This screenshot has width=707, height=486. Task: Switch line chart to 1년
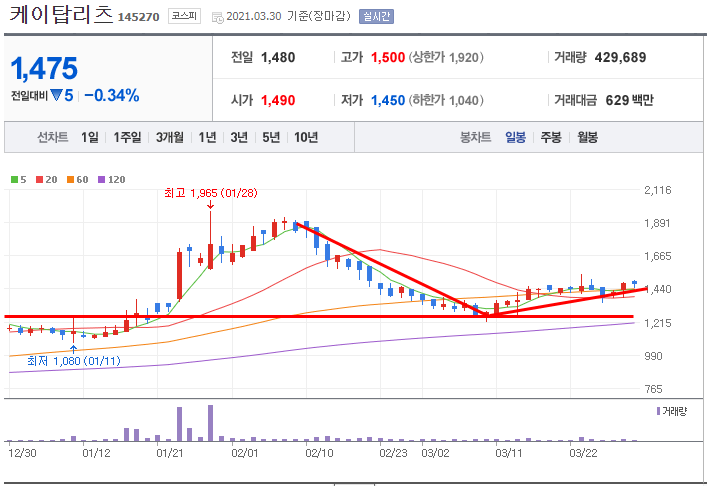(x=207, y=137)
